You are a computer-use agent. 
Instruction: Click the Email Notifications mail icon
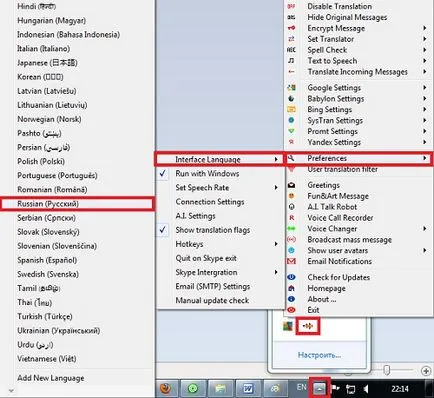point(291,261)
